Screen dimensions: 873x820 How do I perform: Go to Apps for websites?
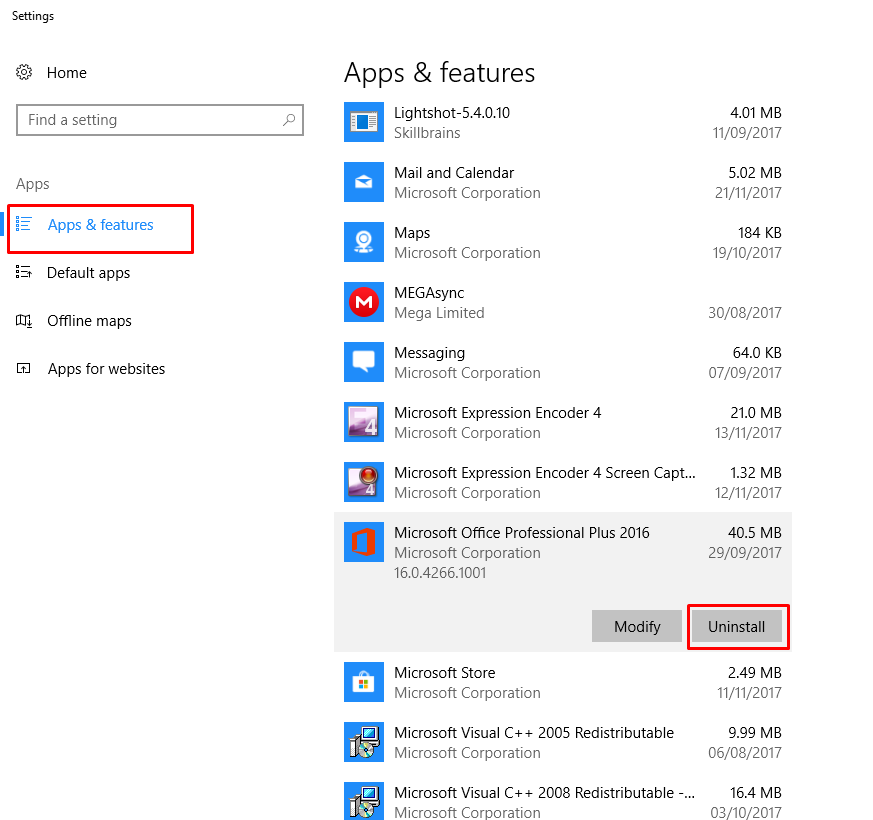pyautogui.click(x=106, y=369)
